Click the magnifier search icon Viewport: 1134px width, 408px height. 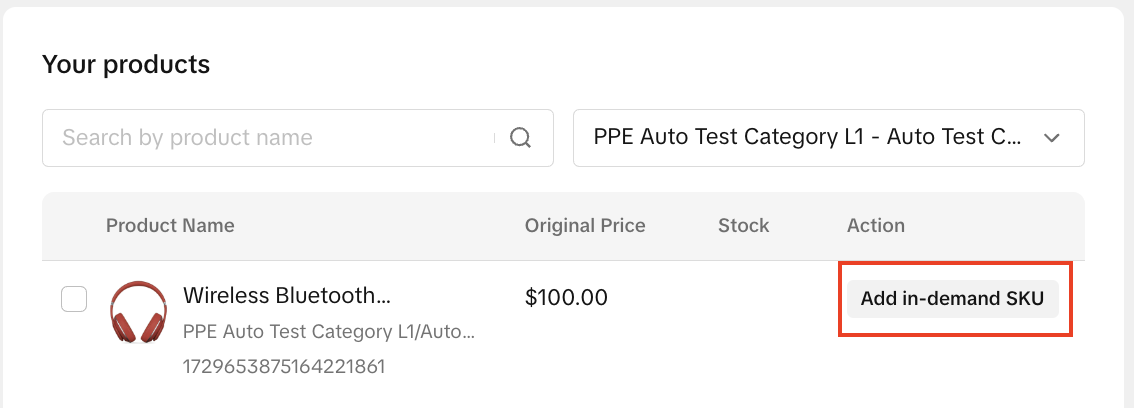pyautogui.click(x=520, y=138)
